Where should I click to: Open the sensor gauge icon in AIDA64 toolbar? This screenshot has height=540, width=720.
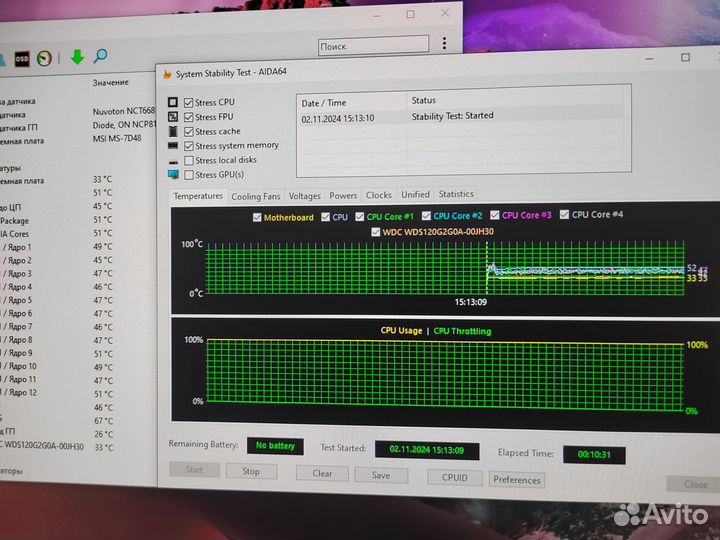[x=45, y=58]
